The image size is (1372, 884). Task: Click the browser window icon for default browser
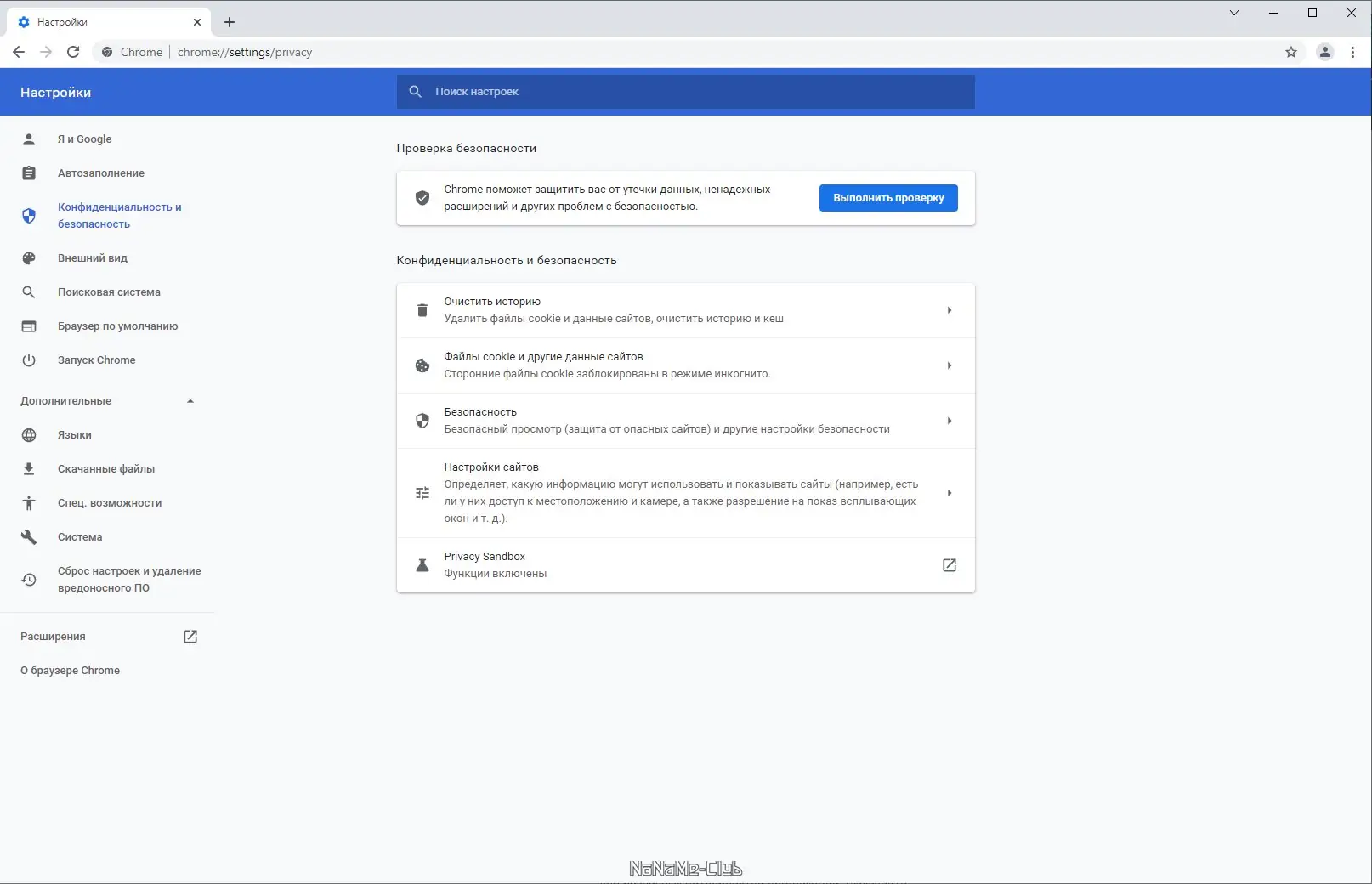tap(29, 326)
